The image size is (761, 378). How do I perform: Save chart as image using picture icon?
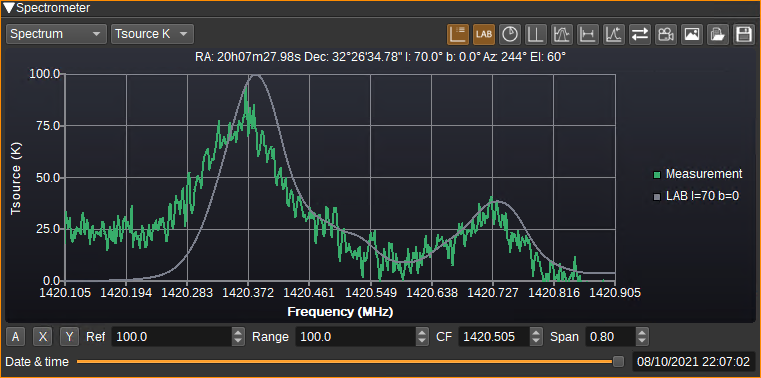coord(692,34)
